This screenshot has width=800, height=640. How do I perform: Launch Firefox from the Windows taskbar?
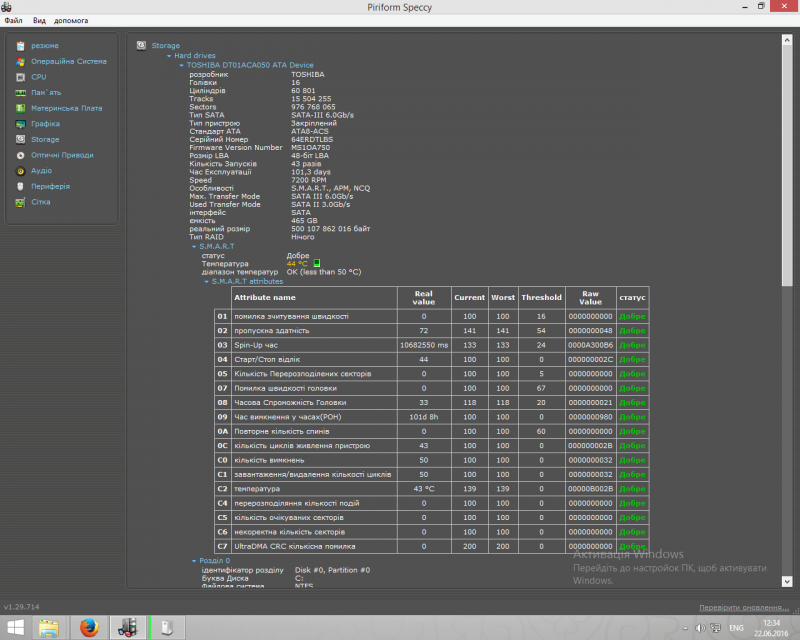[88, 627]
